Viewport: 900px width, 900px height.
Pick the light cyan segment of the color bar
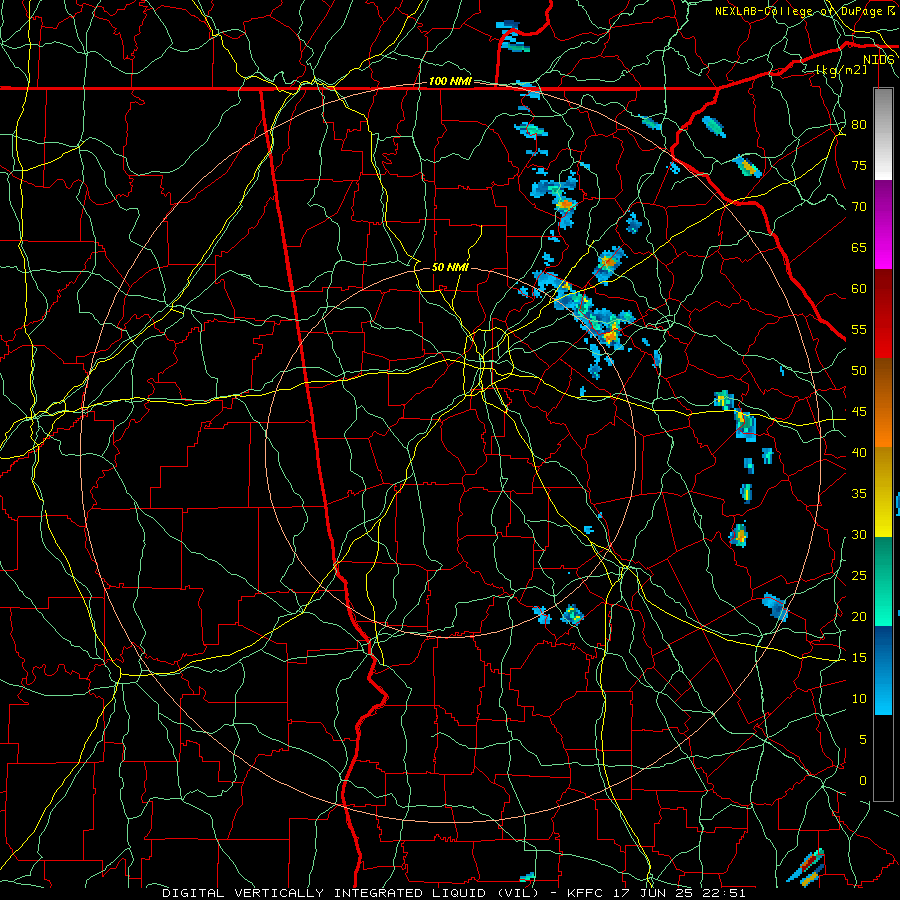click(883, 693)
